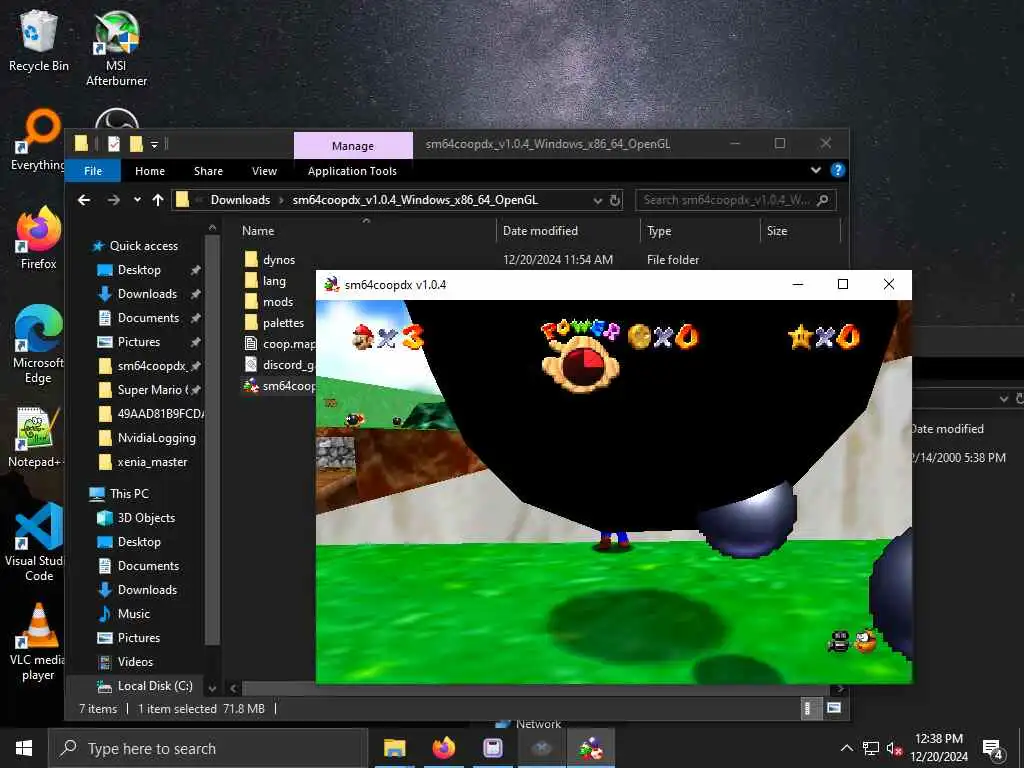The height and width of the screenshot is (768, 1024).
Task: Open Firefox from the taskbar
Action: point(443,748)
